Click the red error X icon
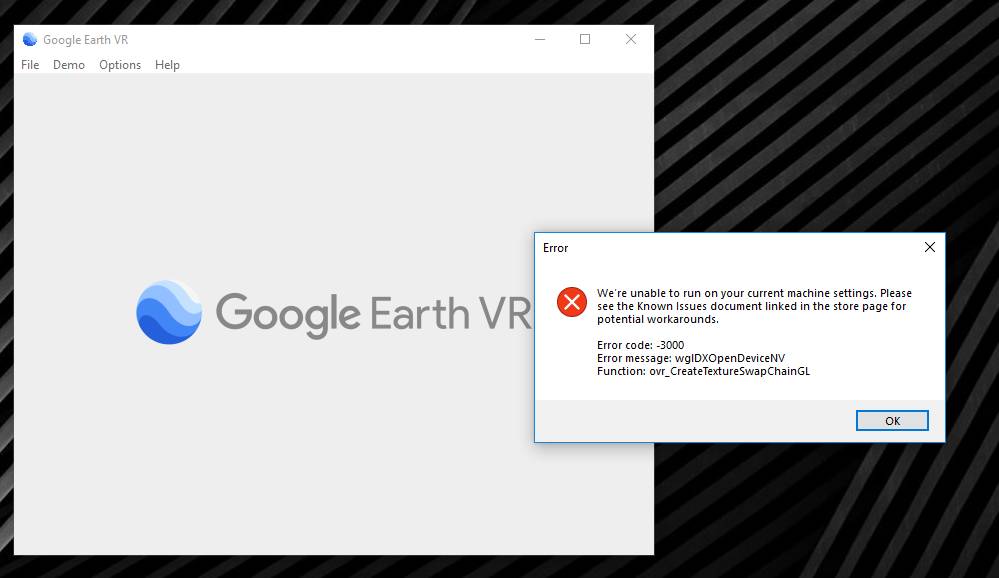Image resolution: width=999 pixels, height=578 pixels. click(x=571, y=301)
